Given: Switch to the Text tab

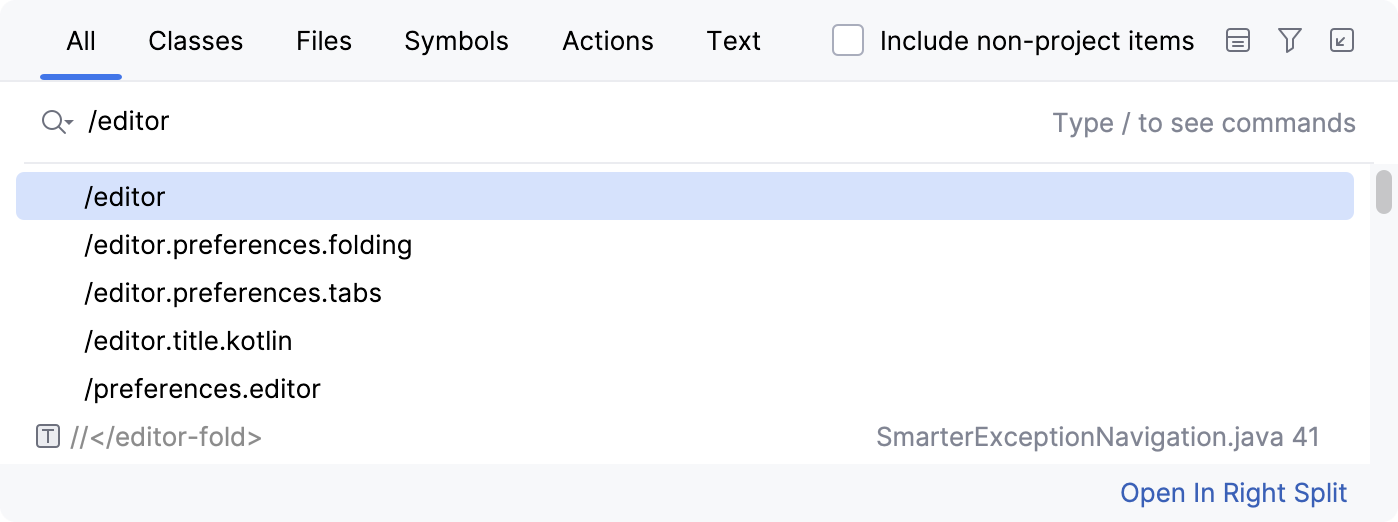Looking at the screenshot, I should (734, 41).
